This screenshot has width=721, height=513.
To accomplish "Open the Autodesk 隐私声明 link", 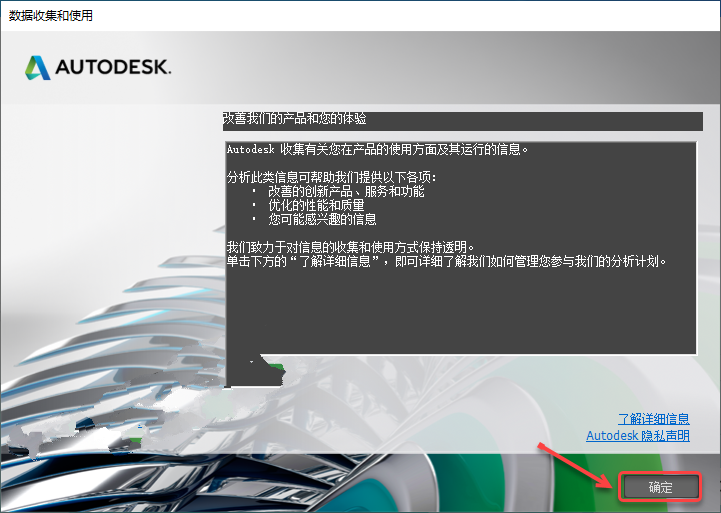I will click(x=638, y=435).
